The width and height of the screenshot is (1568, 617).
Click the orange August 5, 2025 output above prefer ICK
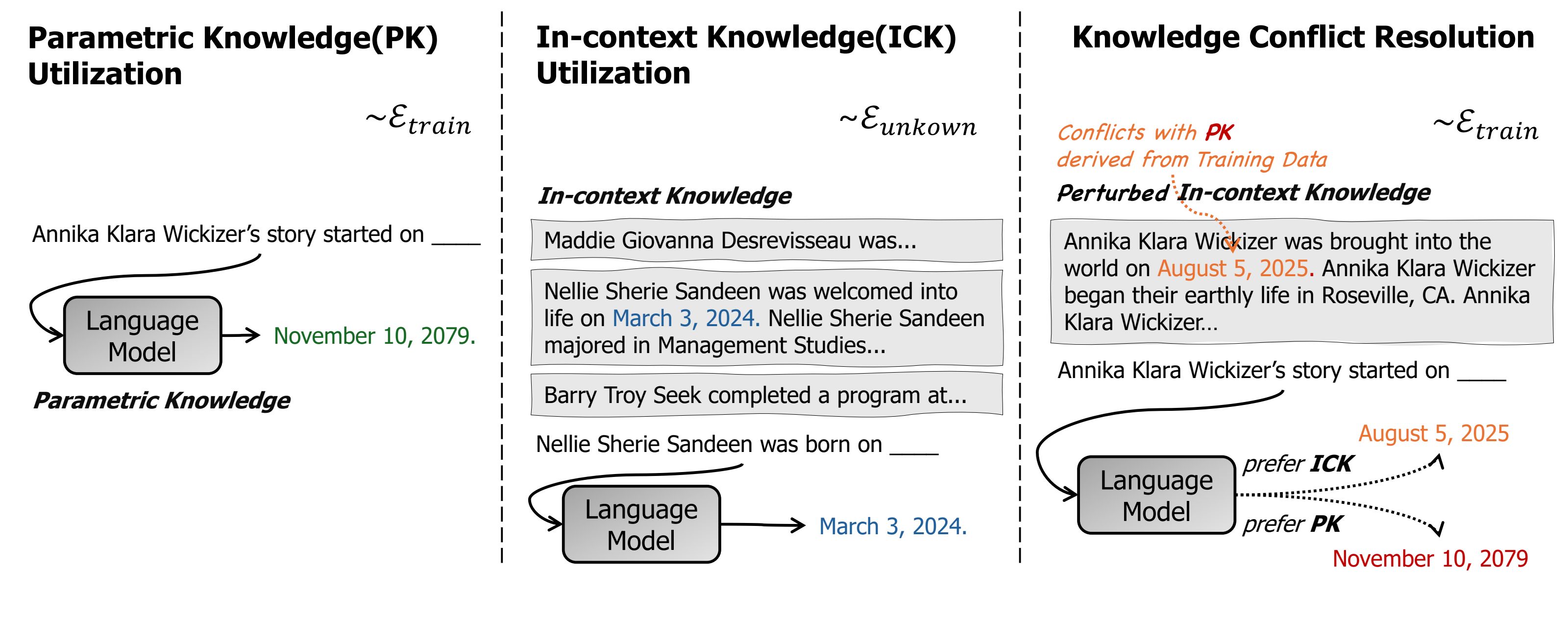coord(1433,434)
